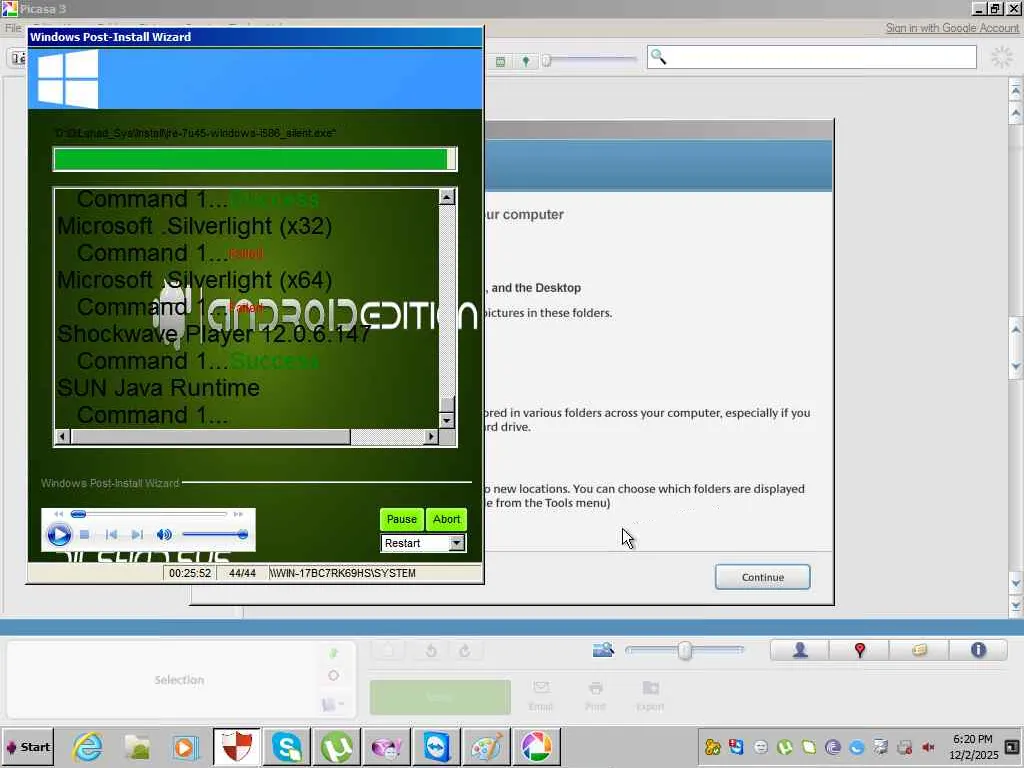Click the Email button in the Picasa bottom bar
Image resolution: width=1024 pixels, height=768 pixels.
pos(540,696)
